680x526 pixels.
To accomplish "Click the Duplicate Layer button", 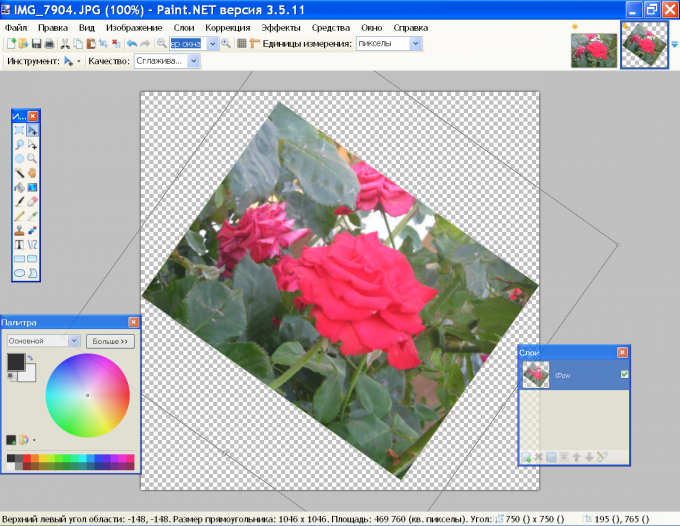I will coord(551,457).
